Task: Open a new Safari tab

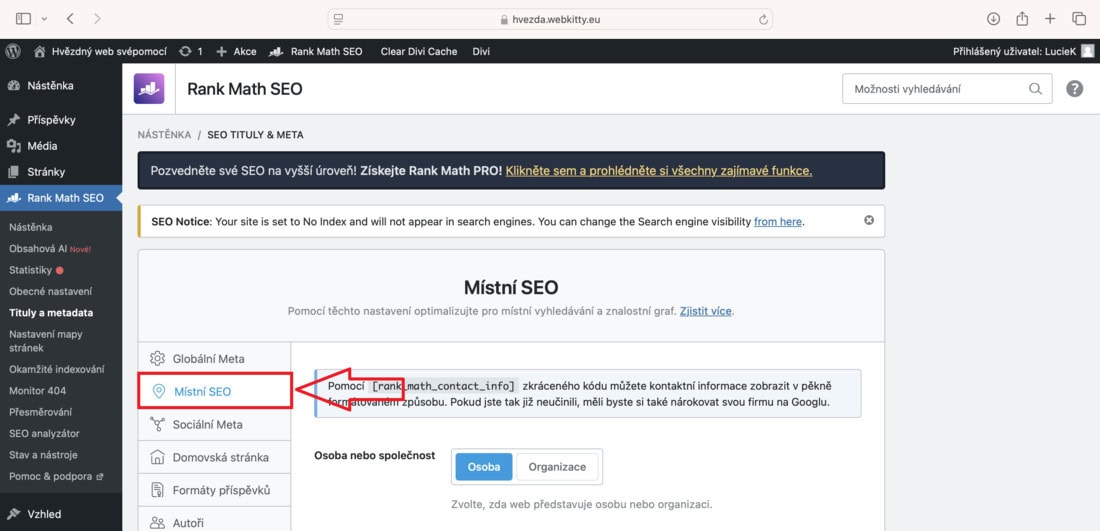Action: 1049,19
